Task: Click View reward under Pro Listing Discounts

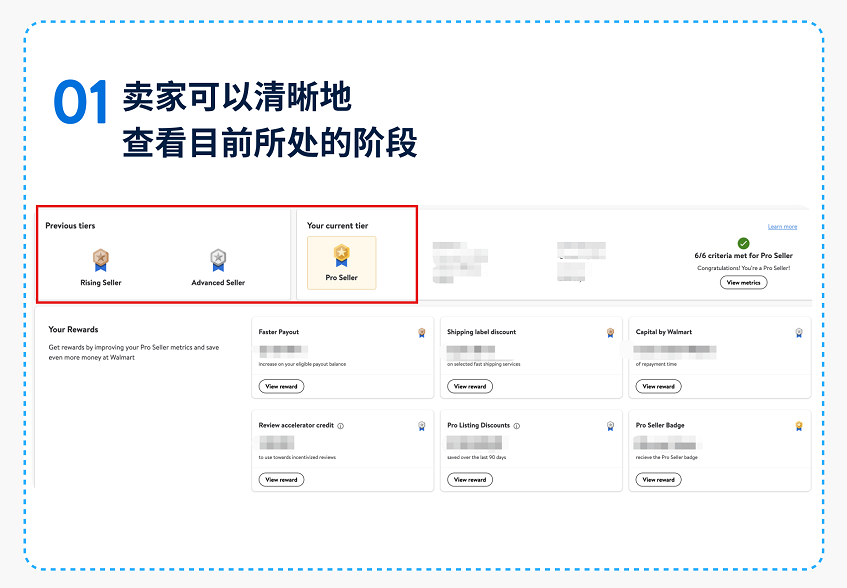Action: click(470, 479)
